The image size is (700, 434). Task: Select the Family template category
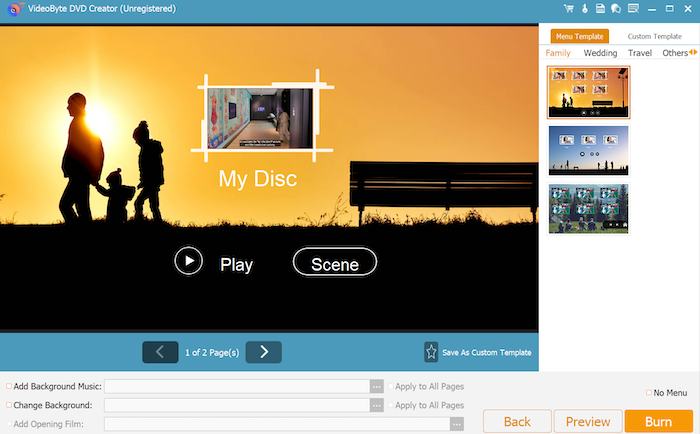(x=558, y=53)
